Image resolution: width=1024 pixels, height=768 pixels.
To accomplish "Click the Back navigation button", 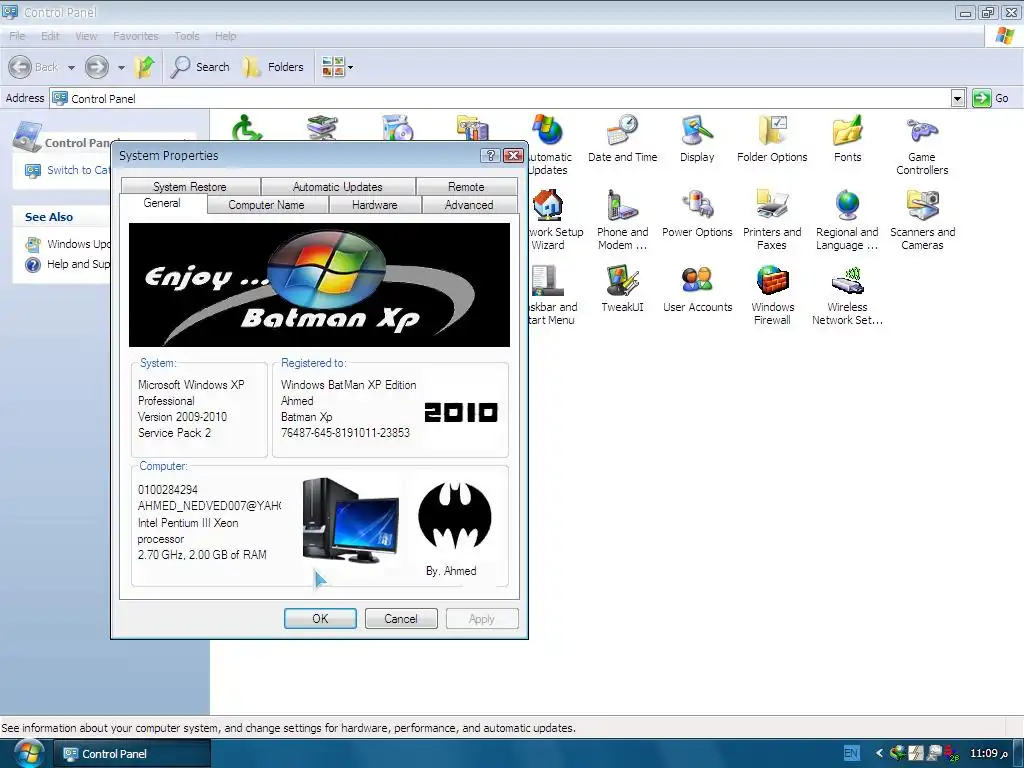I will (x=34, y=67).
